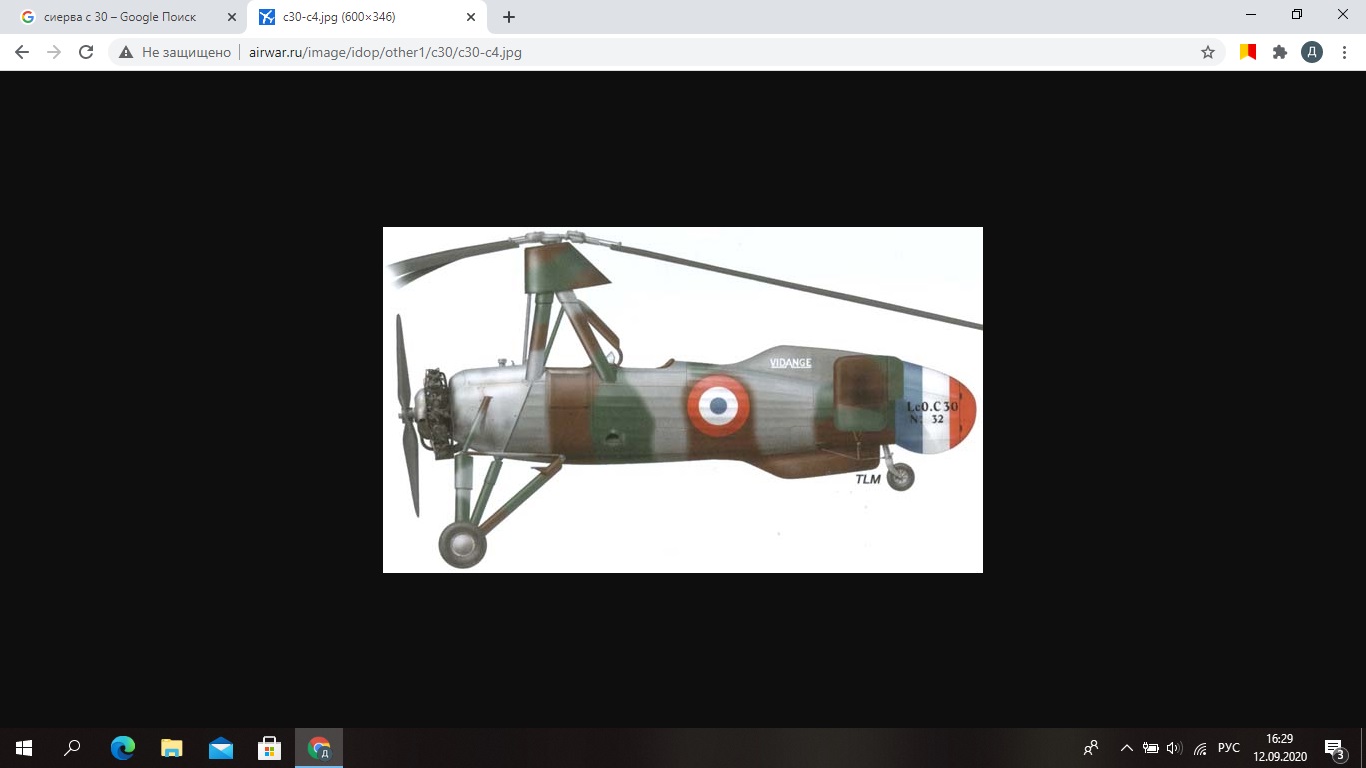Screen dimensions: 1366x768
Task: Switch to the Google search tab
Action: tap(123, 17)
